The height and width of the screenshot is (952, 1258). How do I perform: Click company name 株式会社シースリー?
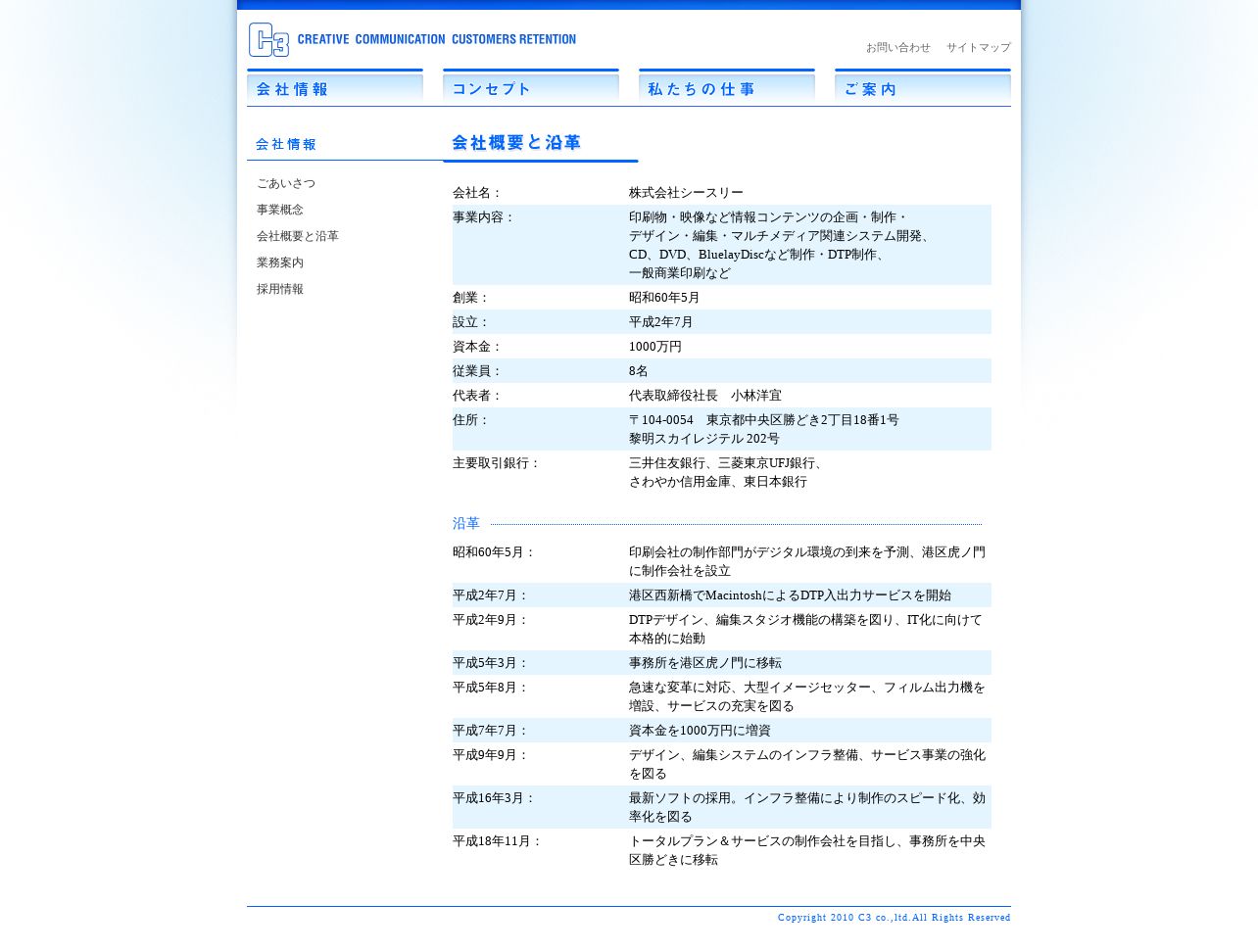(686, 193)
